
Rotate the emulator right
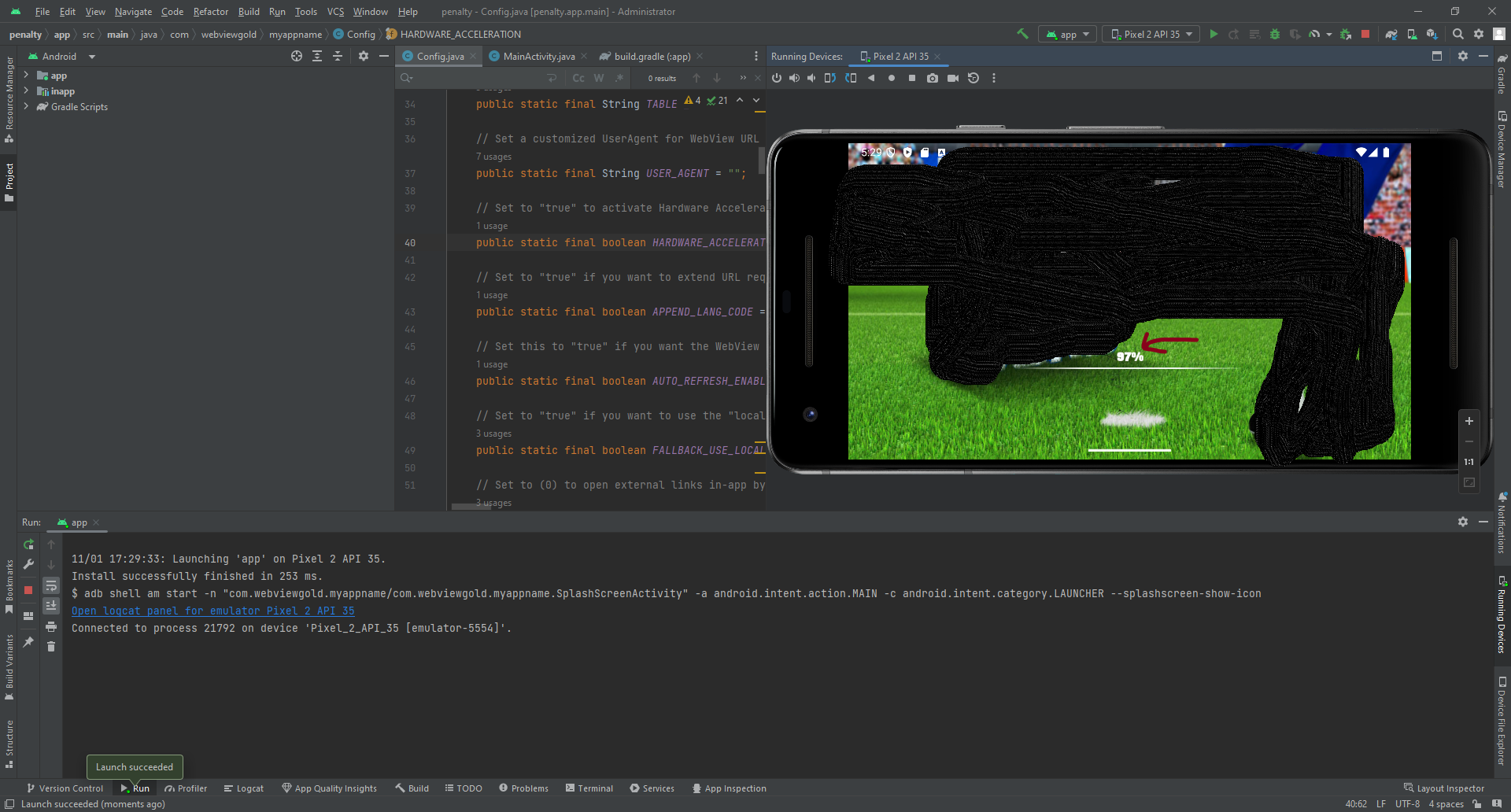(x=851, y=78)
